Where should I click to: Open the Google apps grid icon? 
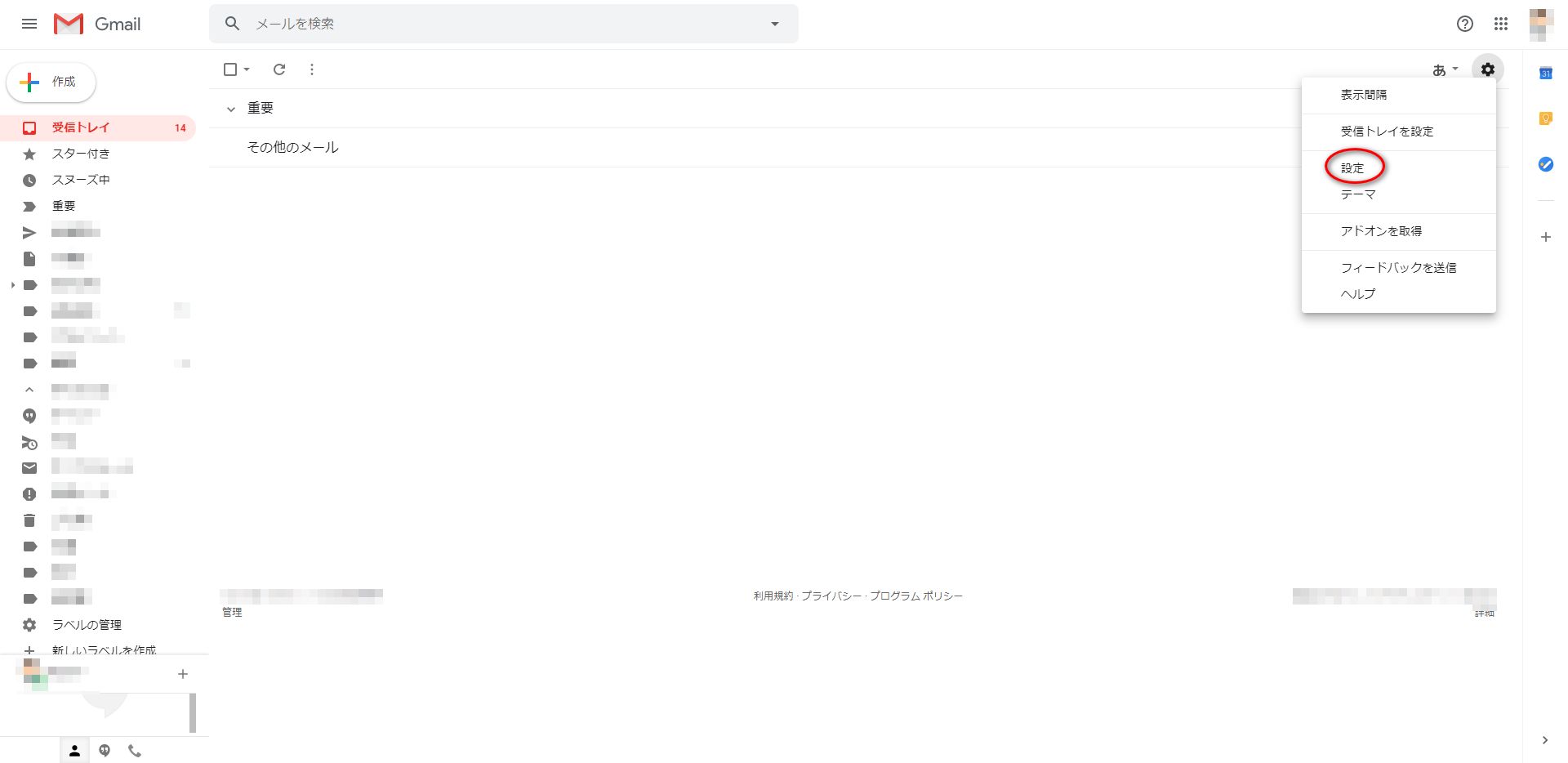click(x=1500, y=24)
